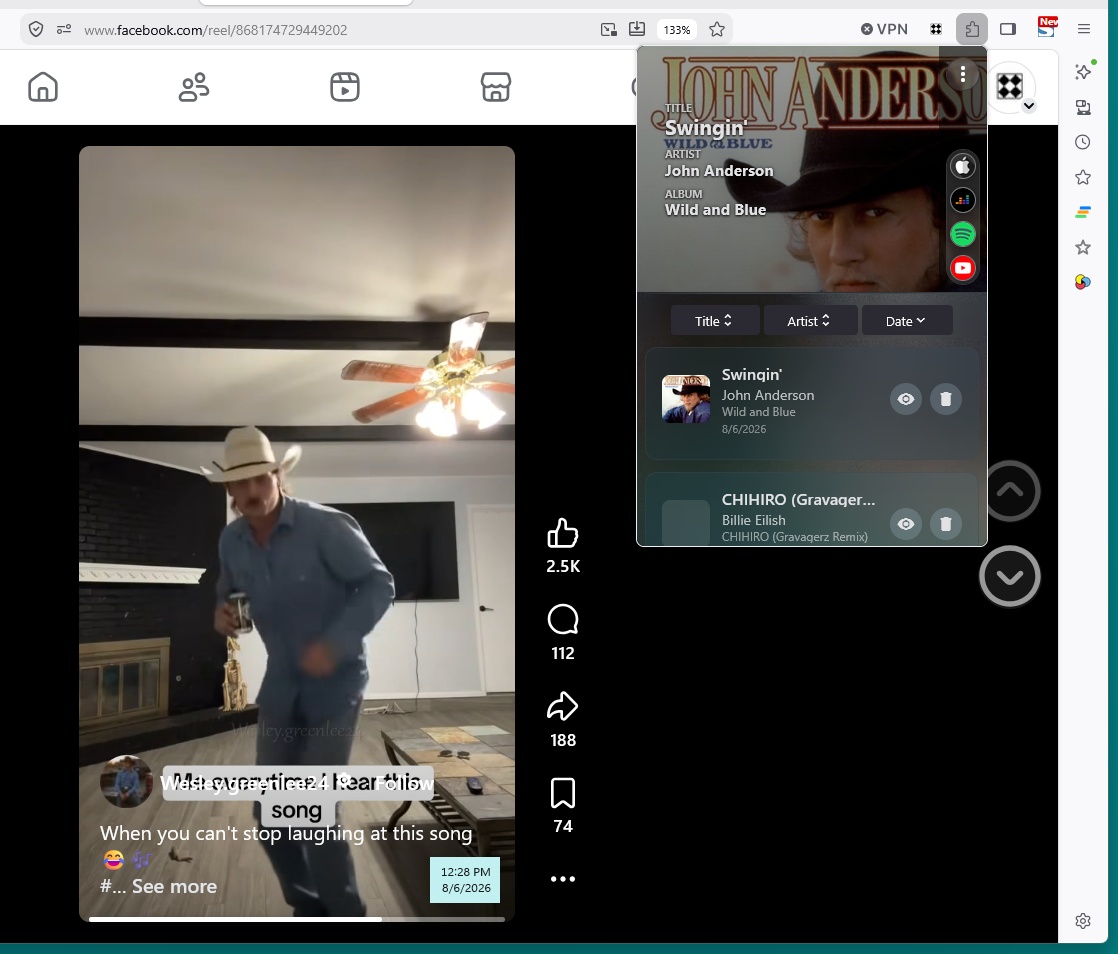Open site shield tracking protection icon
The image size is (1118, 954).
point(36,29)
